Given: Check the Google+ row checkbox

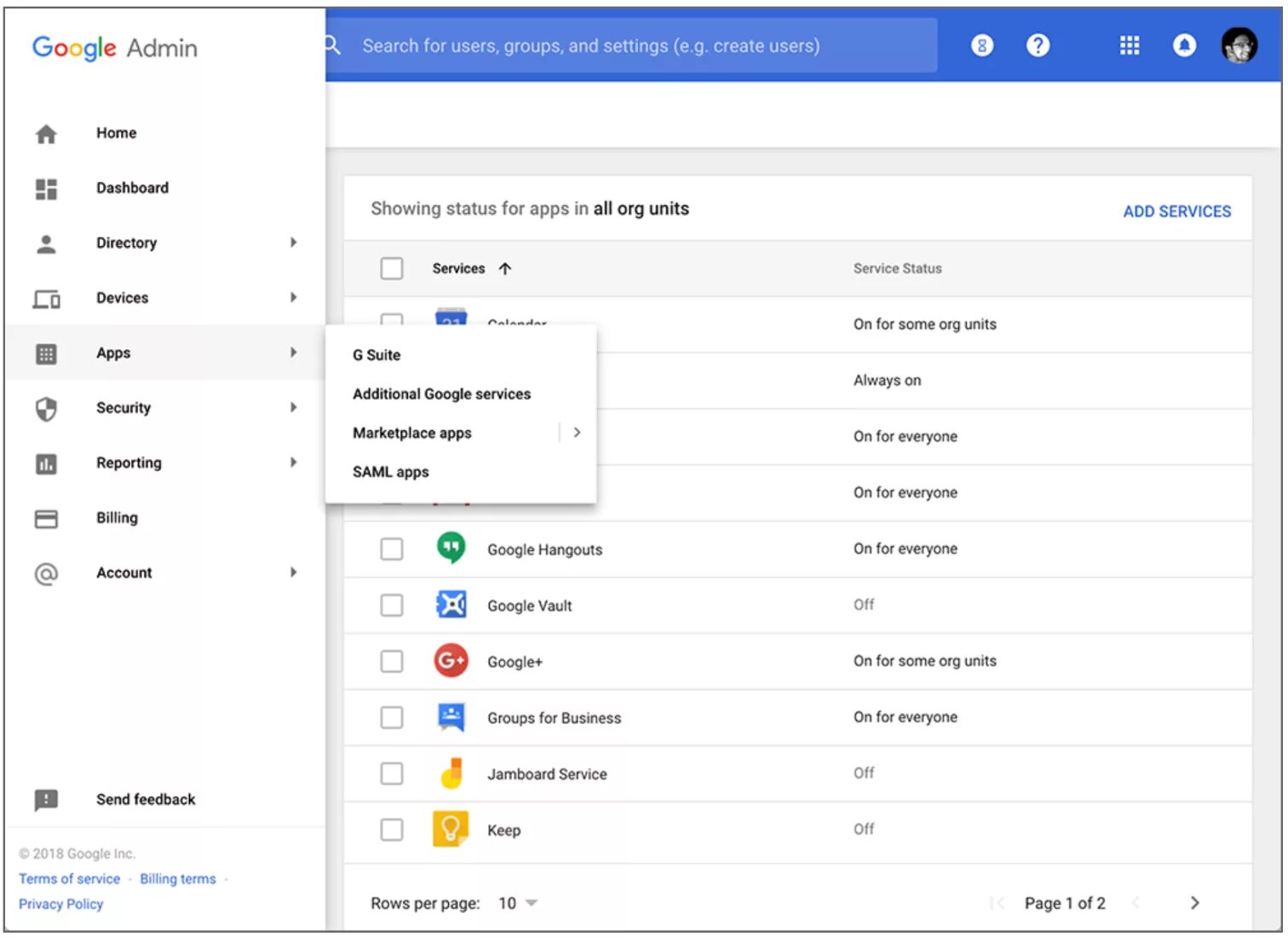Looking at the screenshot, I should (x=392, y=662).
